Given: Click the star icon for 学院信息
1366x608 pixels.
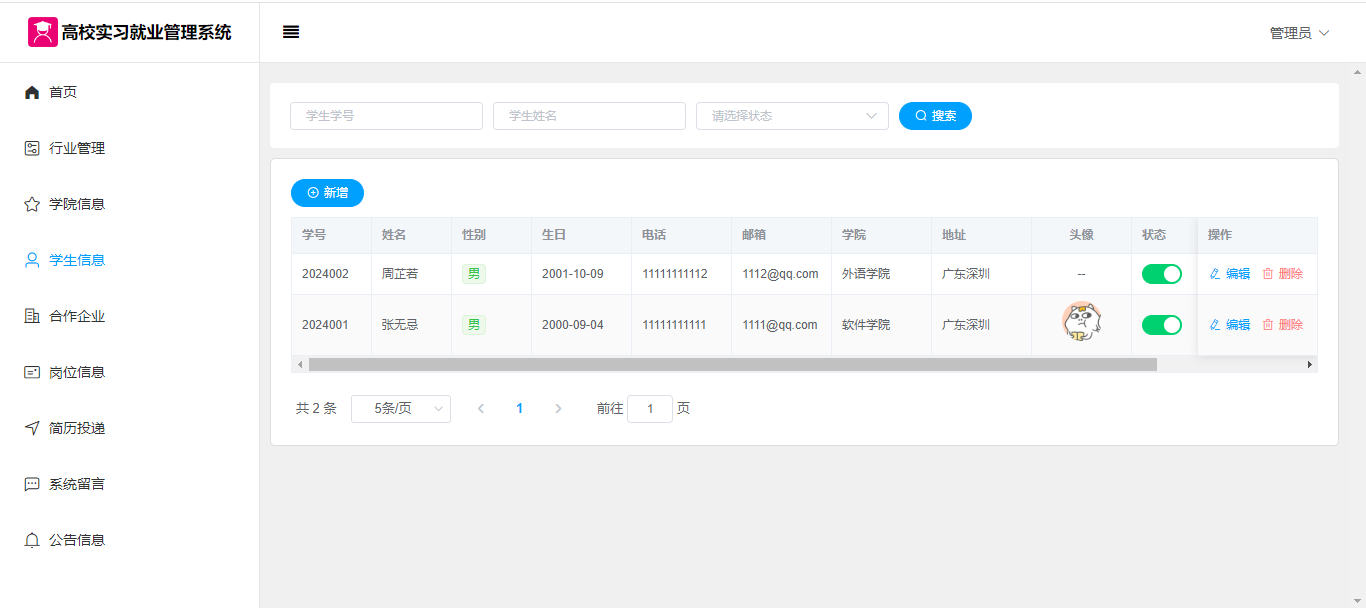Looking at the screenshot, I should coord(32,204).
